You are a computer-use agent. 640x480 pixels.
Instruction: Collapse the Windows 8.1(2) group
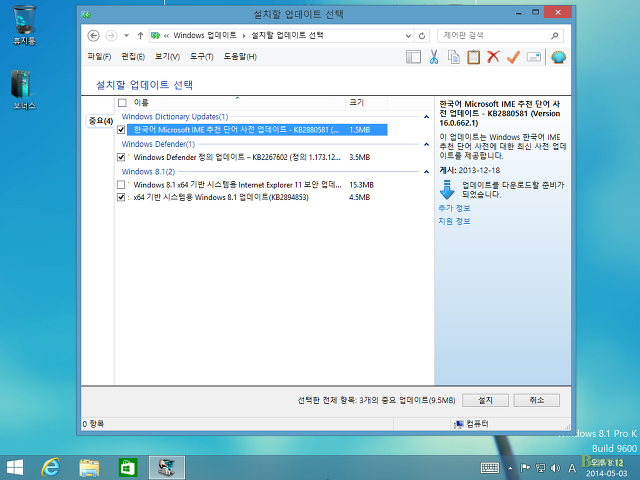pos(427,171)
